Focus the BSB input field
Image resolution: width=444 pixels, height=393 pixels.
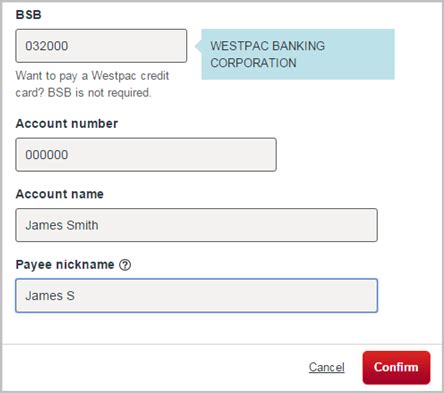point(101,46)
